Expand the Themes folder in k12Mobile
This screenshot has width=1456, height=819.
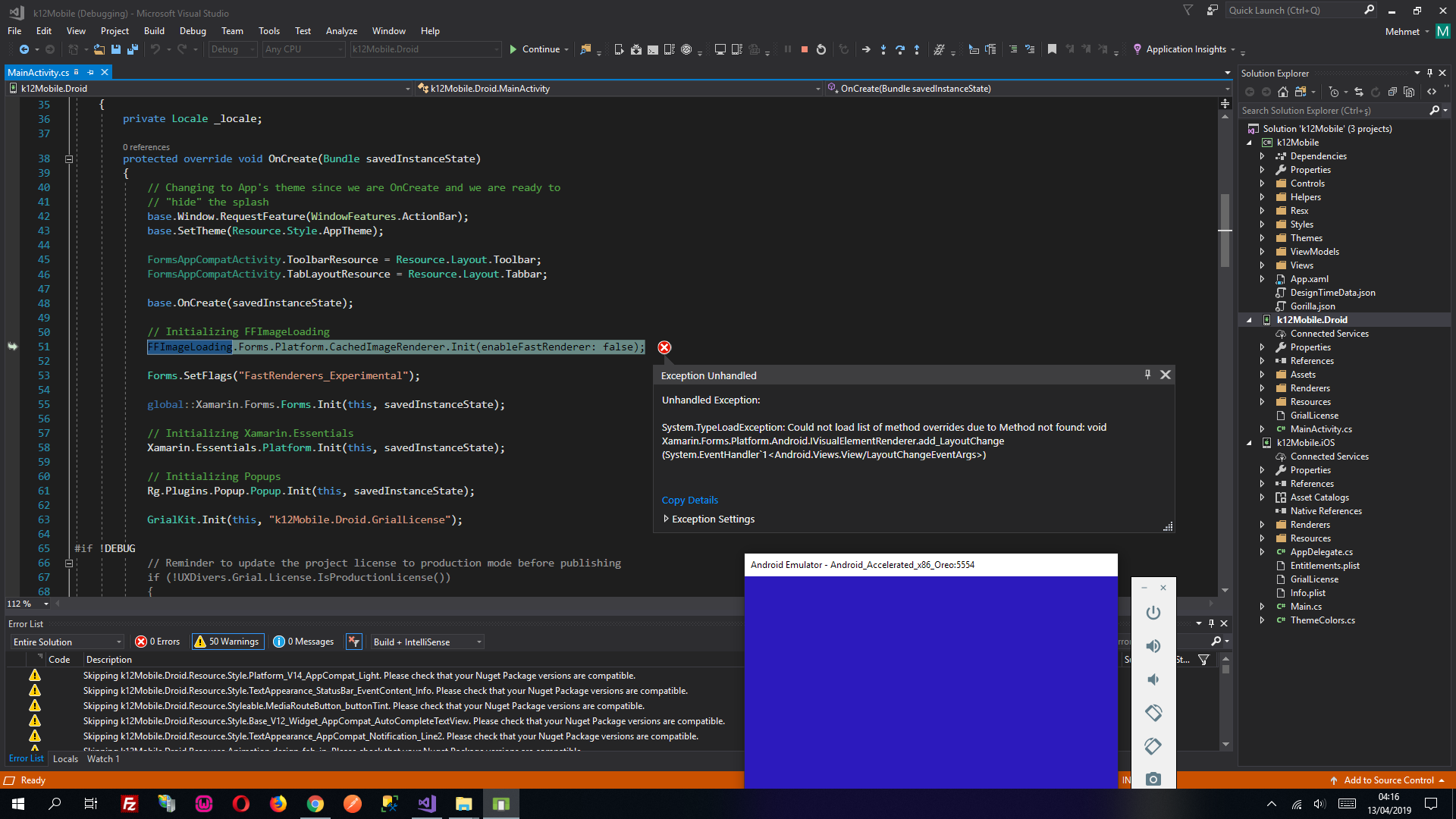(x=1262, y=238)
